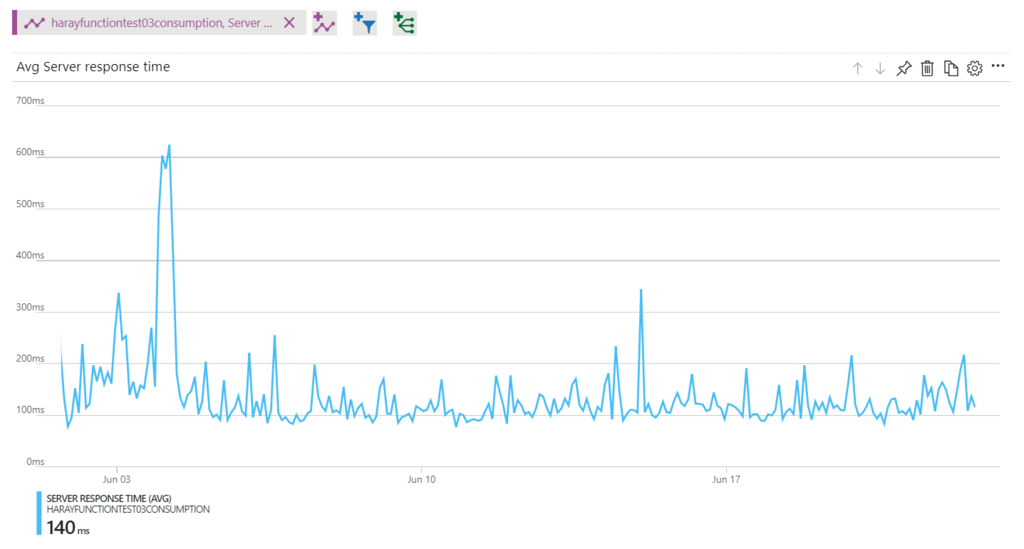Open chart settings gear

(x=974, y=68)
